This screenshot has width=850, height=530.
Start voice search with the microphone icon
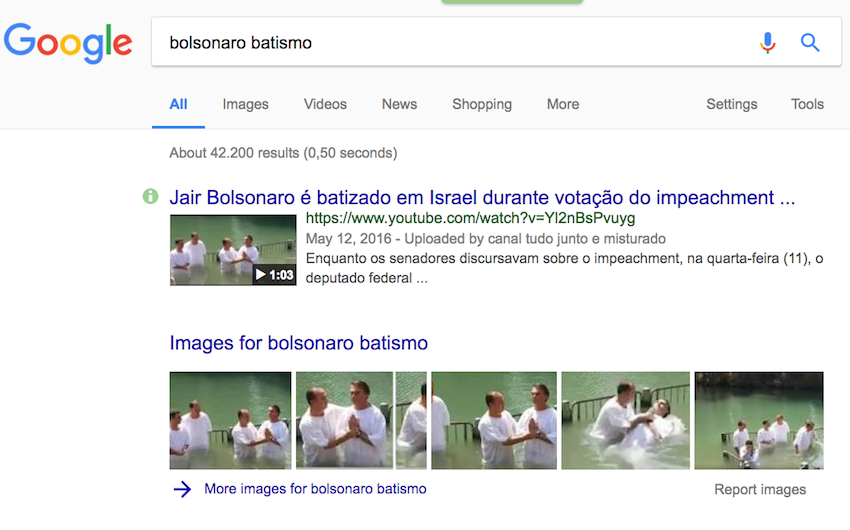pos(767,43)
